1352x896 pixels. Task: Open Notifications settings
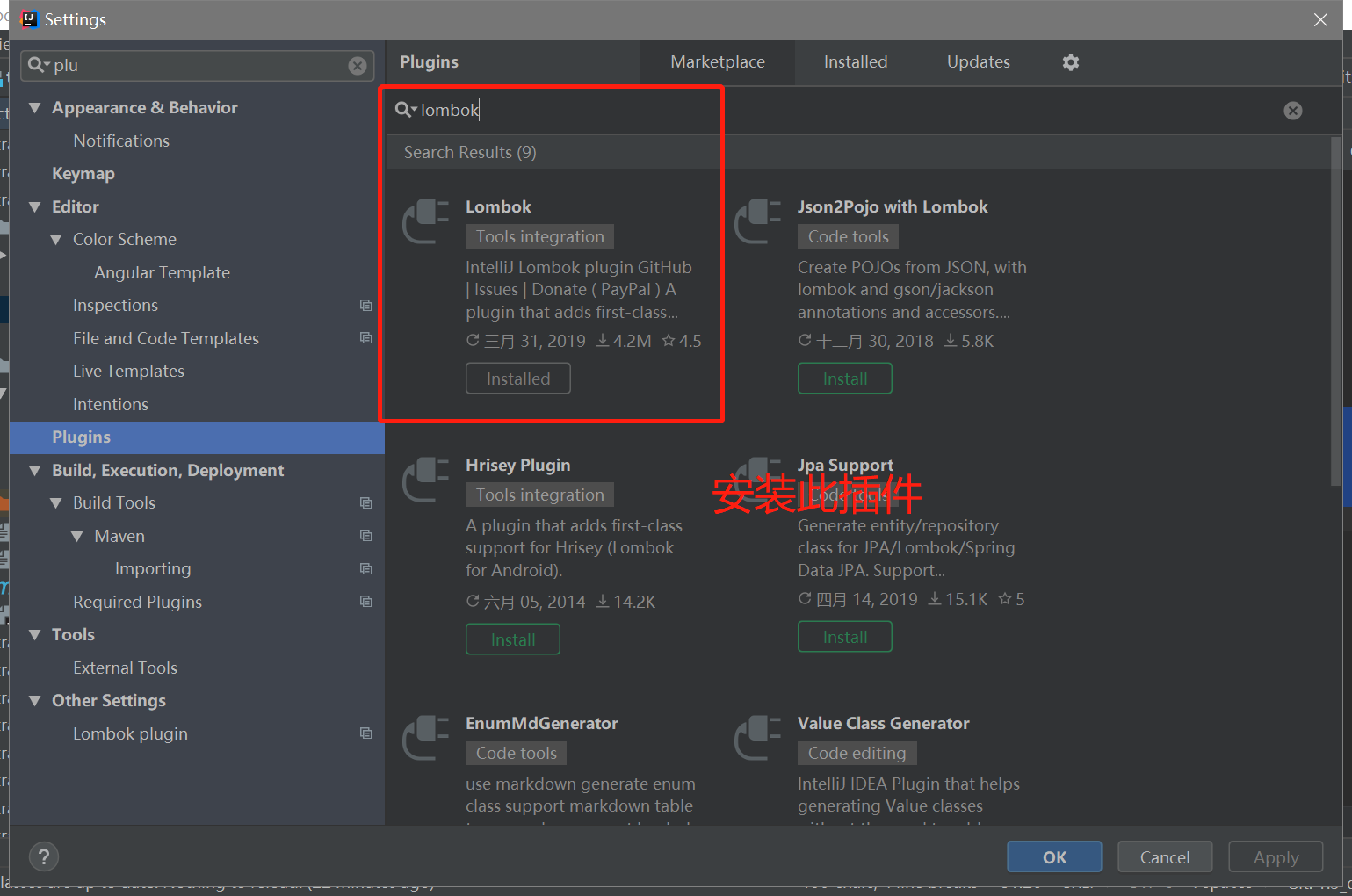pyautogui.click(x=121, y=141)
